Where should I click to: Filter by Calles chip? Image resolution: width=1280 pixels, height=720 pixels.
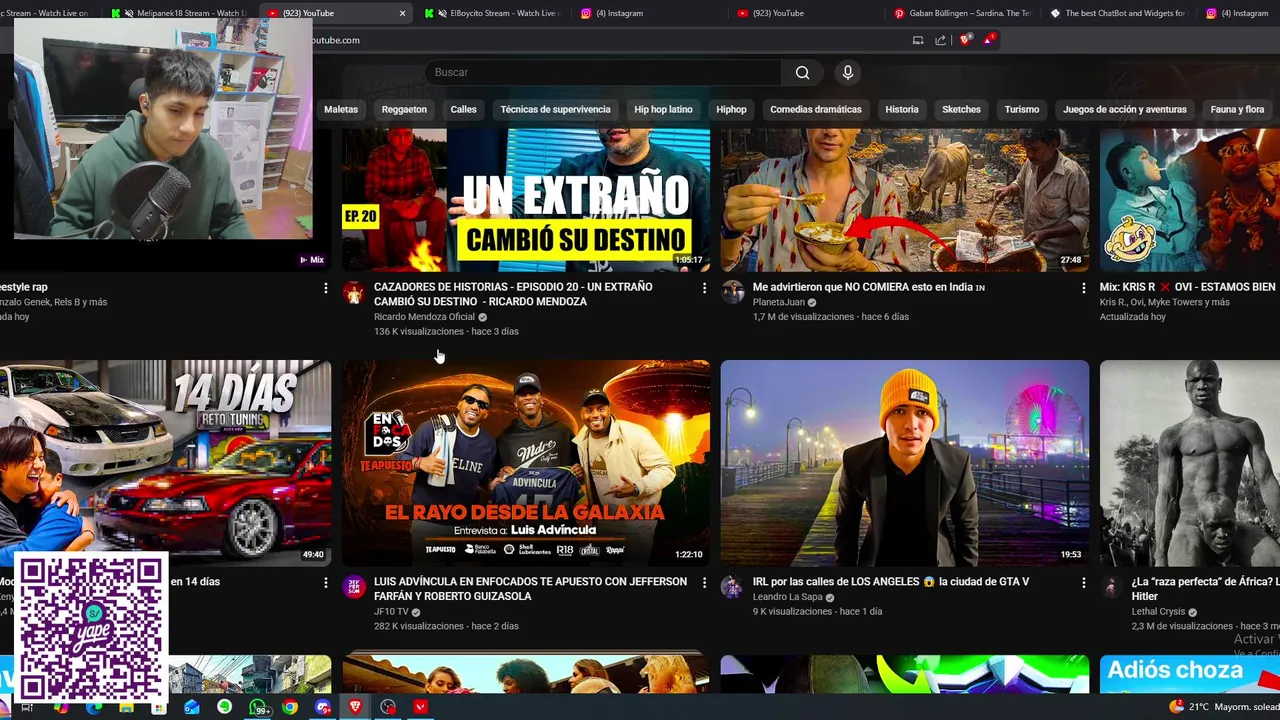click(463, 109)
